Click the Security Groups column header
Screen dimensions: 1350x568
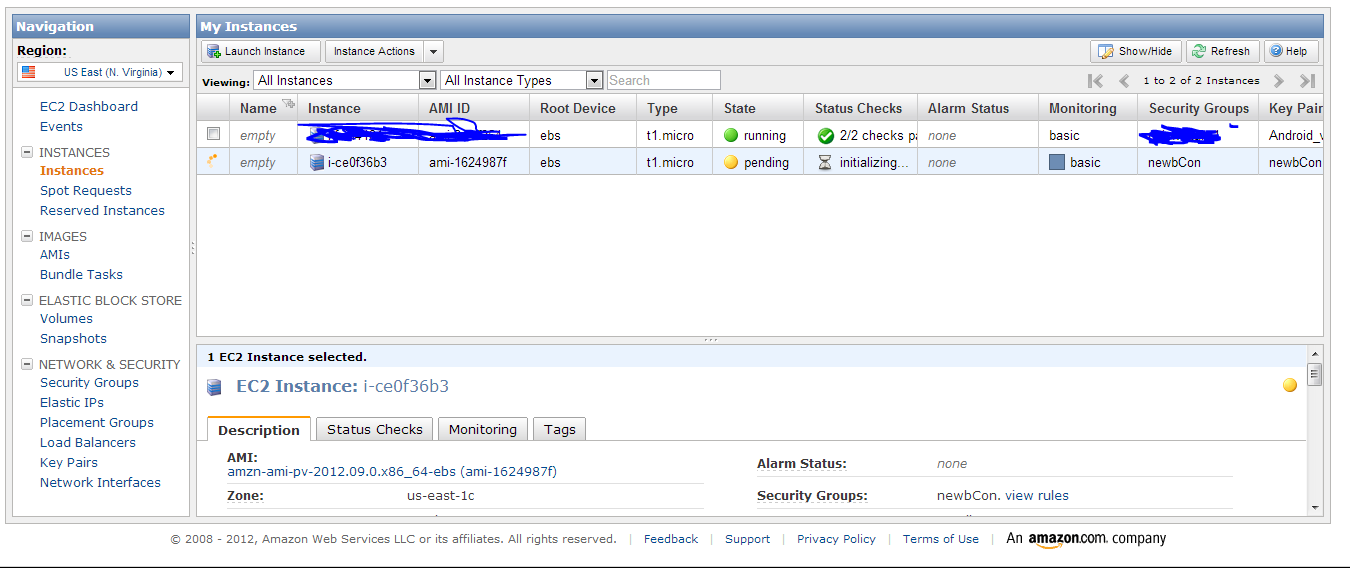(x=1198, y=108)
